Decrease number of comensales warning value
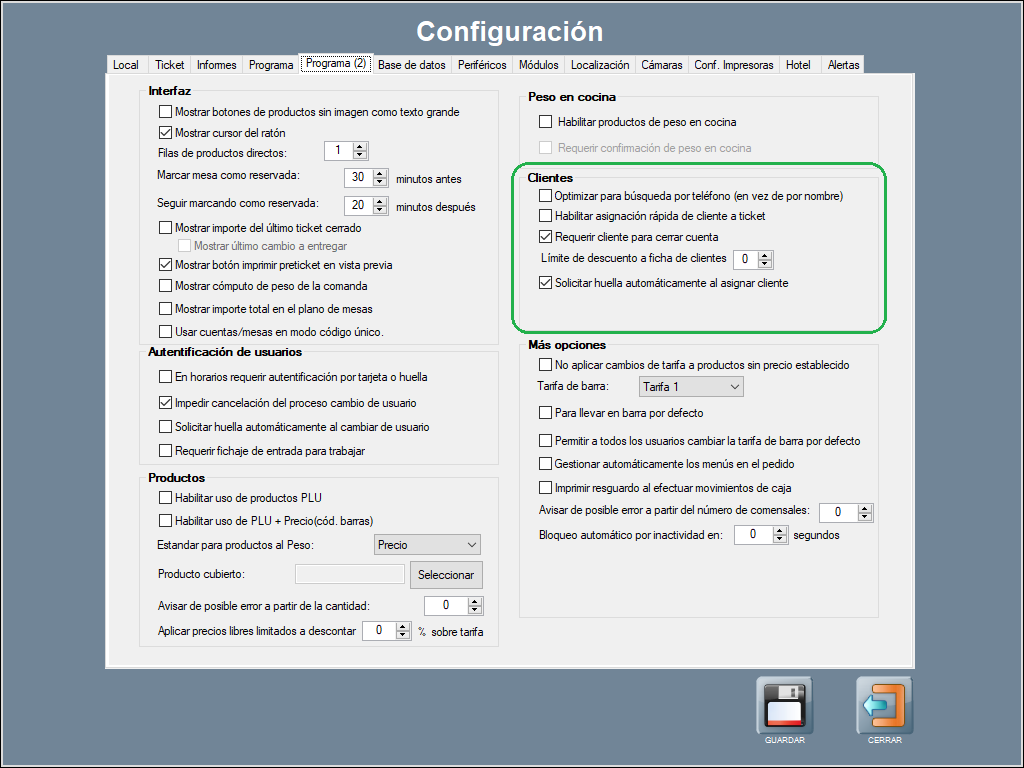 [866, 517]
